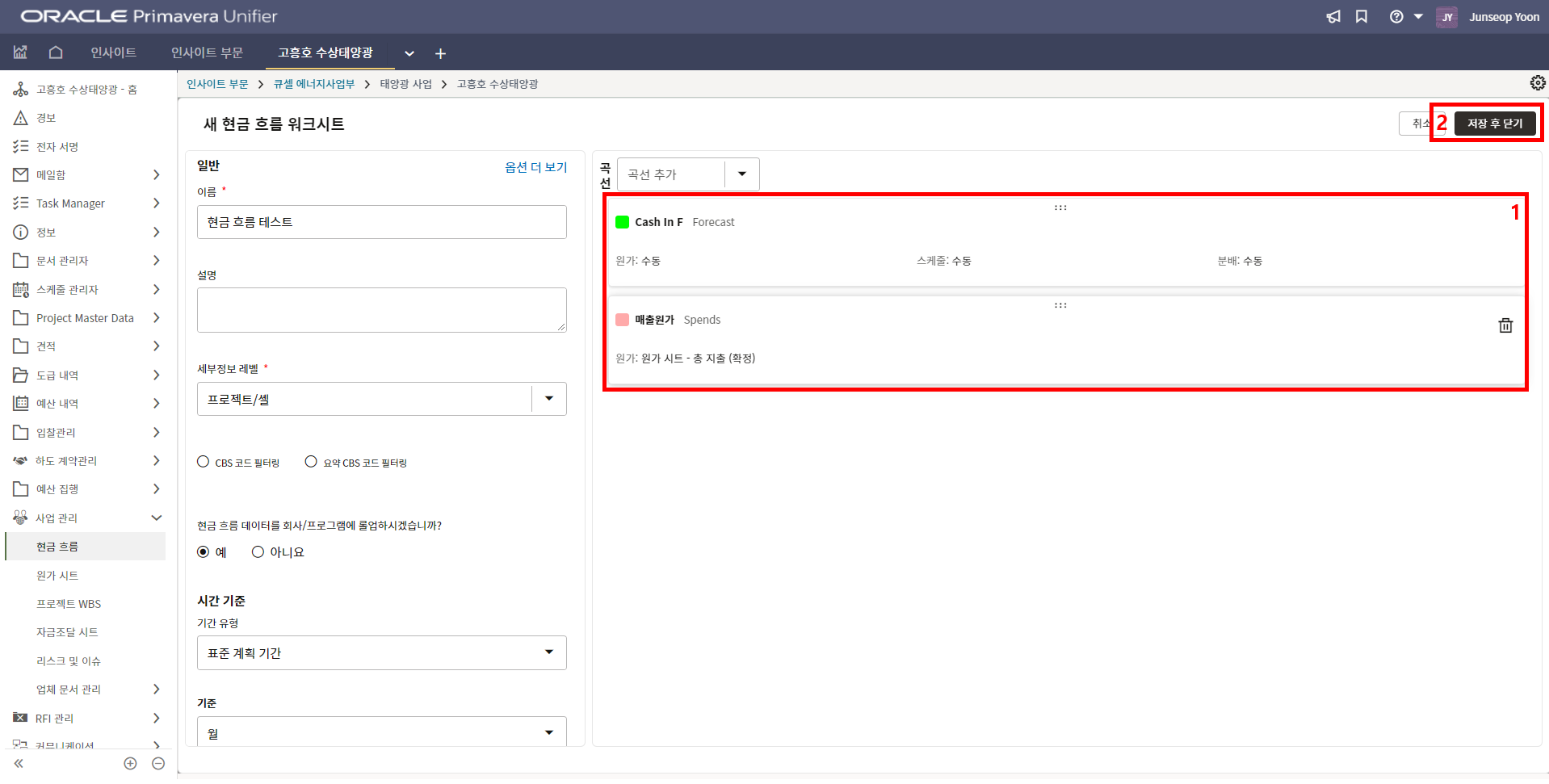This screenshot has width=1549, height=784.
Task: Open the 곡선 추가 dropdown
Action: coord(741,174)
